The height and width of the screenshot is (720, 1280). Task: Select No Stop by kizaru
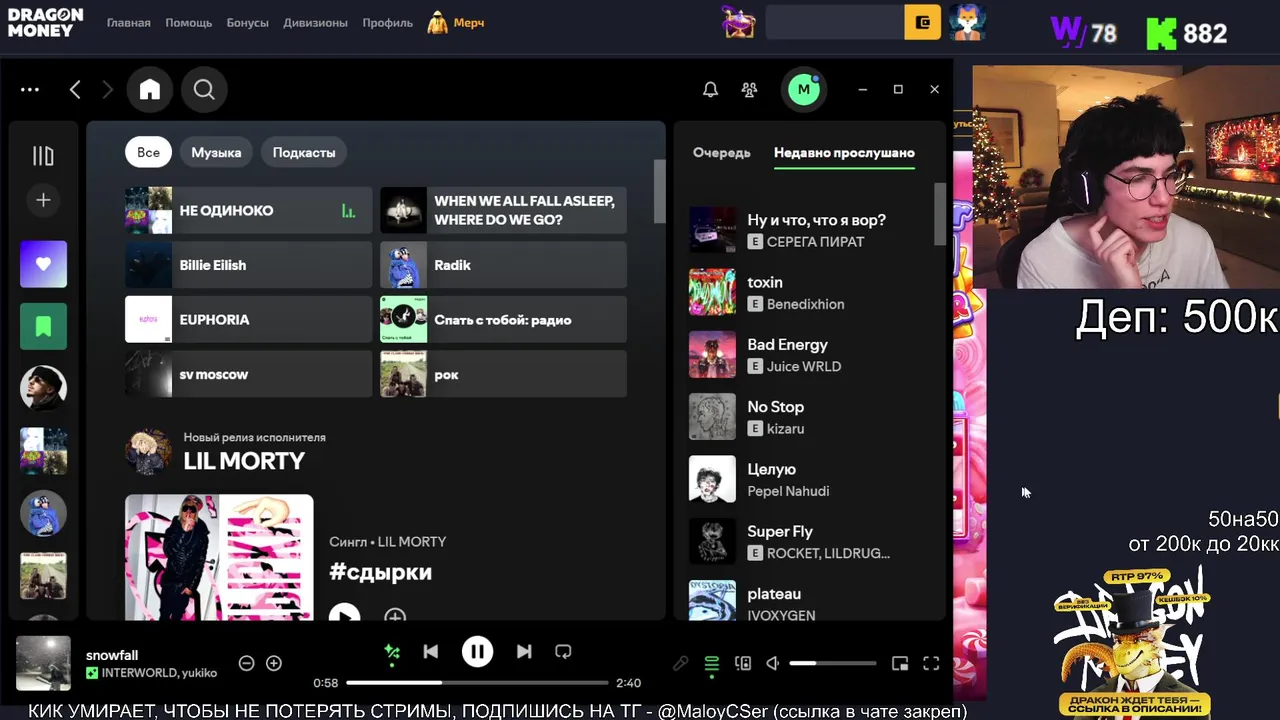(810, 417)
